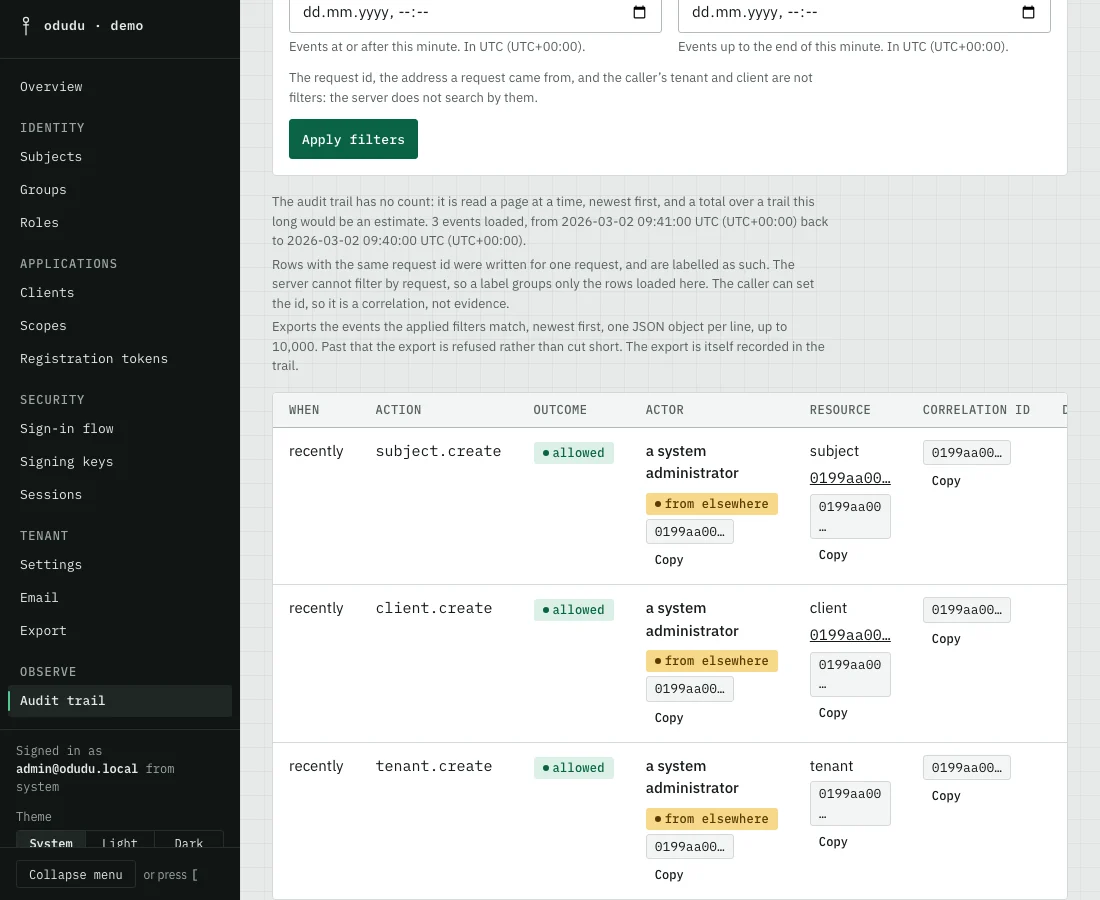Click the ACTION column header

point(398,410)
